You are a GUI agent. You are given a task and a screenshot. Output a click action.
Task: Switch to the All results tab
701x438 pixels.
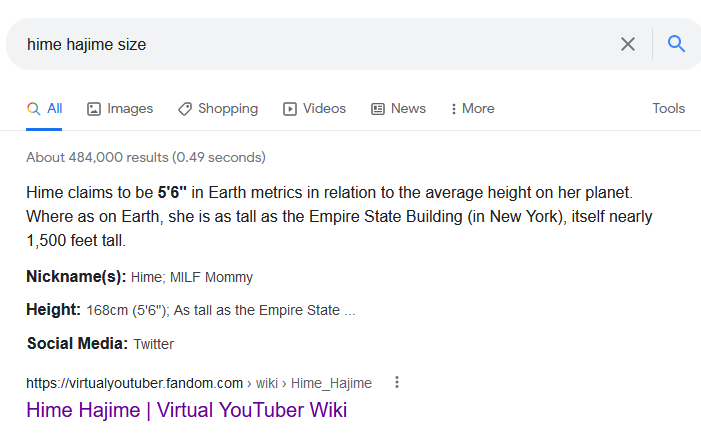44,109
